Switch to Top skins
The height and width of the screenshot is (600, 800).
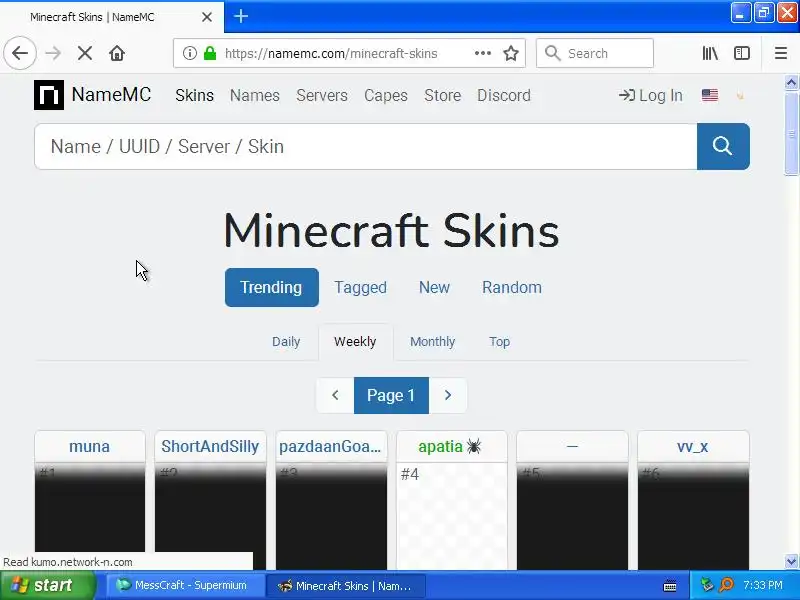point(499,341)
